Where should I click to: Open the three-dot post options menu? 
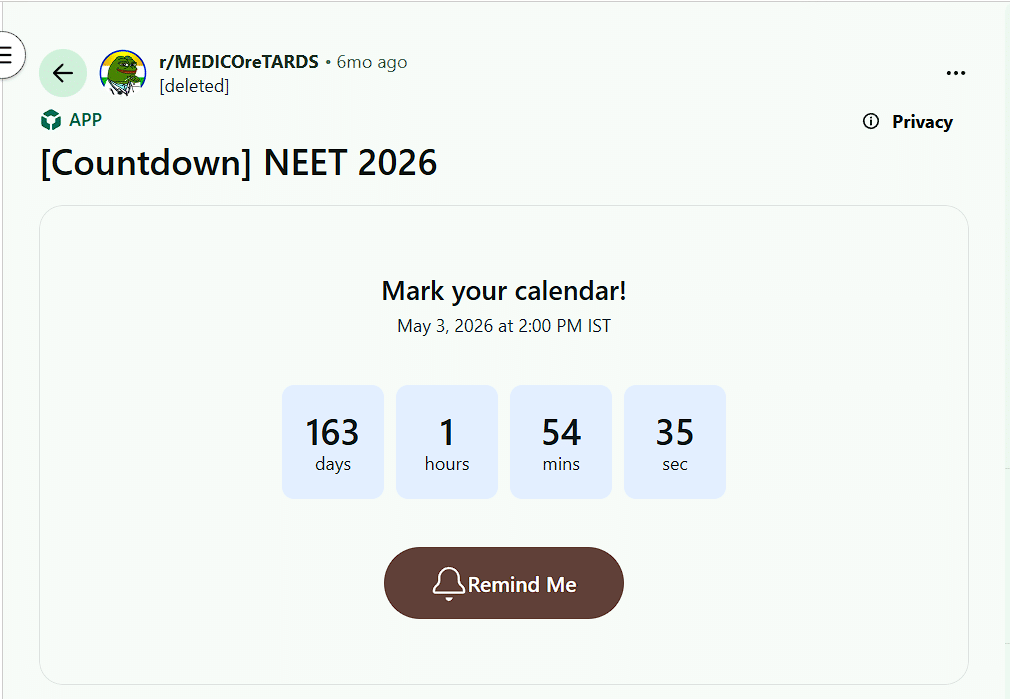(956, 73)
